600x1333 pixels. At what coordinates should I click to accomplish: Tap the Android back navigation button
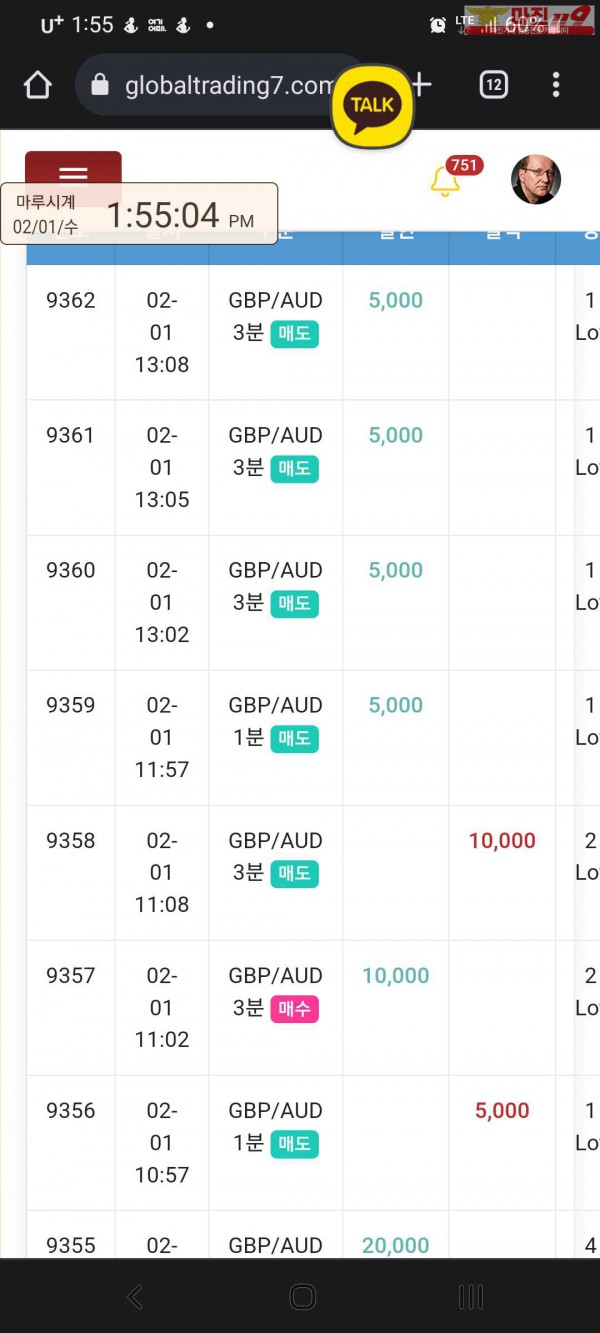pyautogui.click(x=135, y=1297)
